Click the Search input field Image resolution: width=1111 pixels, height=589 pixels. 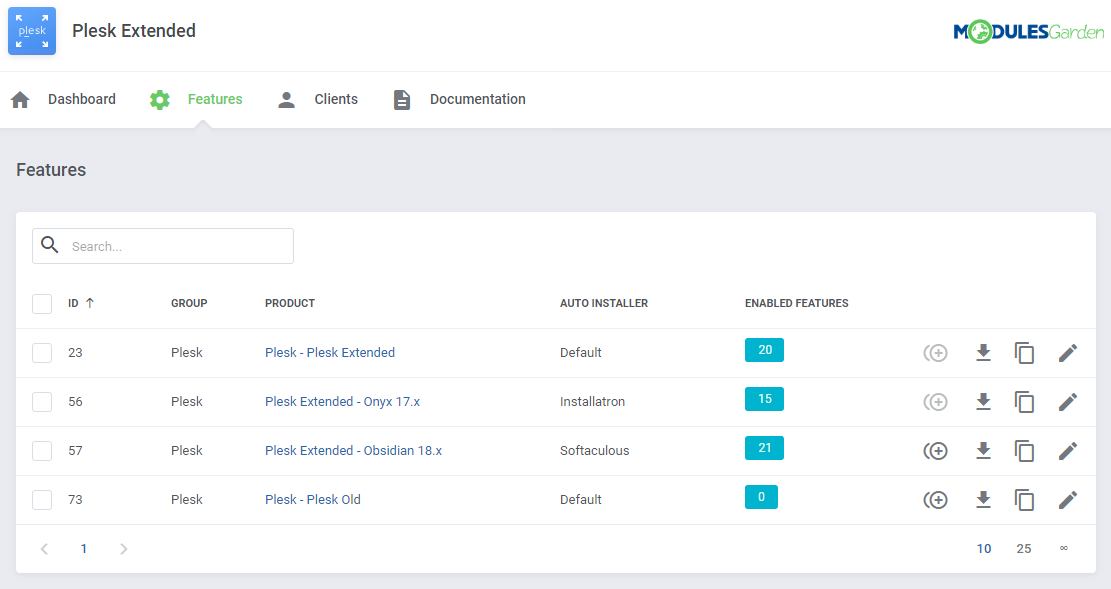[163, 246]
